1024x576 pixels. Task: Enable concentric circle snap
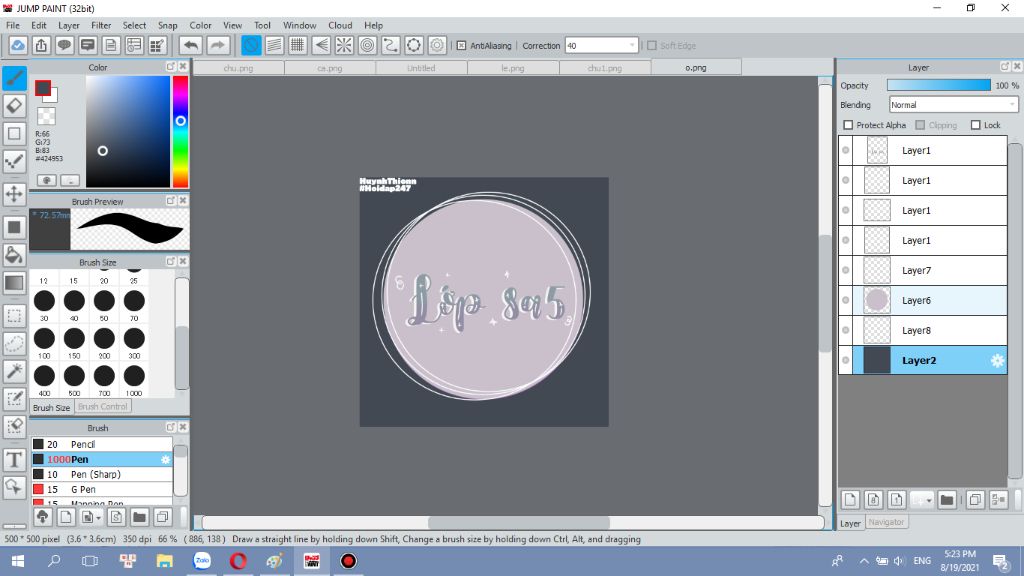coord(368,45)
